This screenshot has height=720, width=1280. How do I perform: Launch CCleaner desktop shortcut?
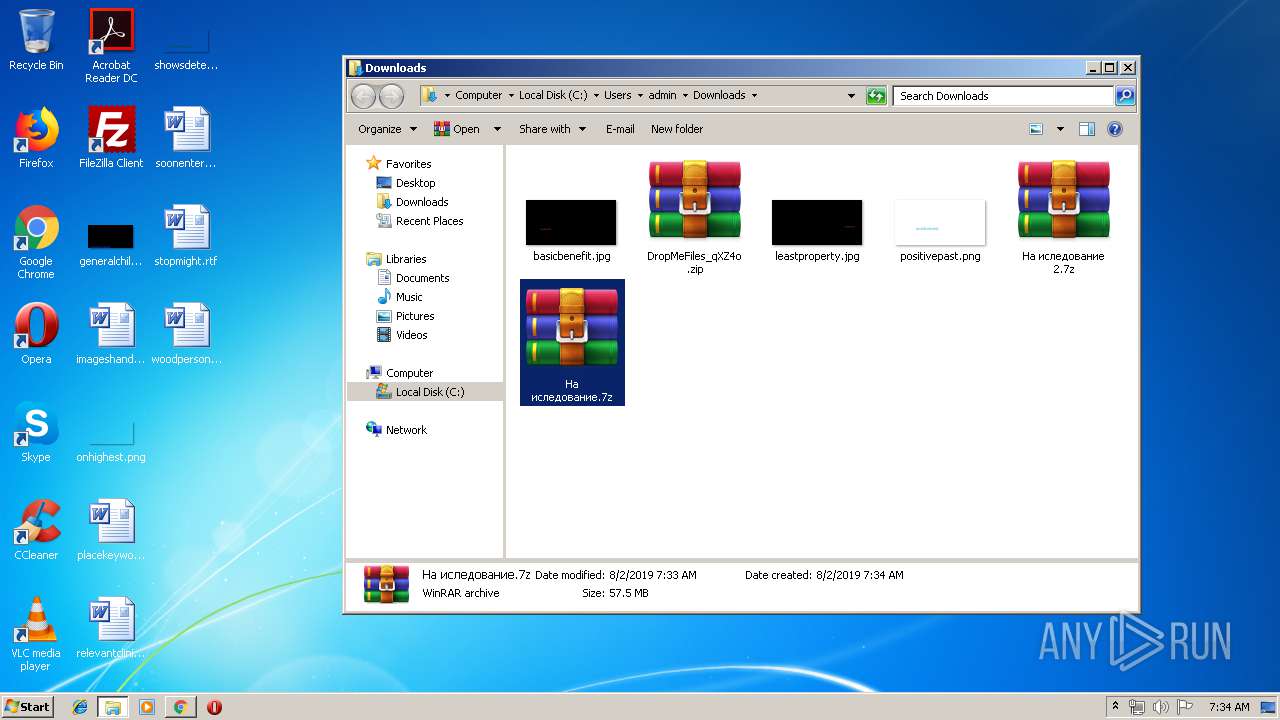coord(36,530)
